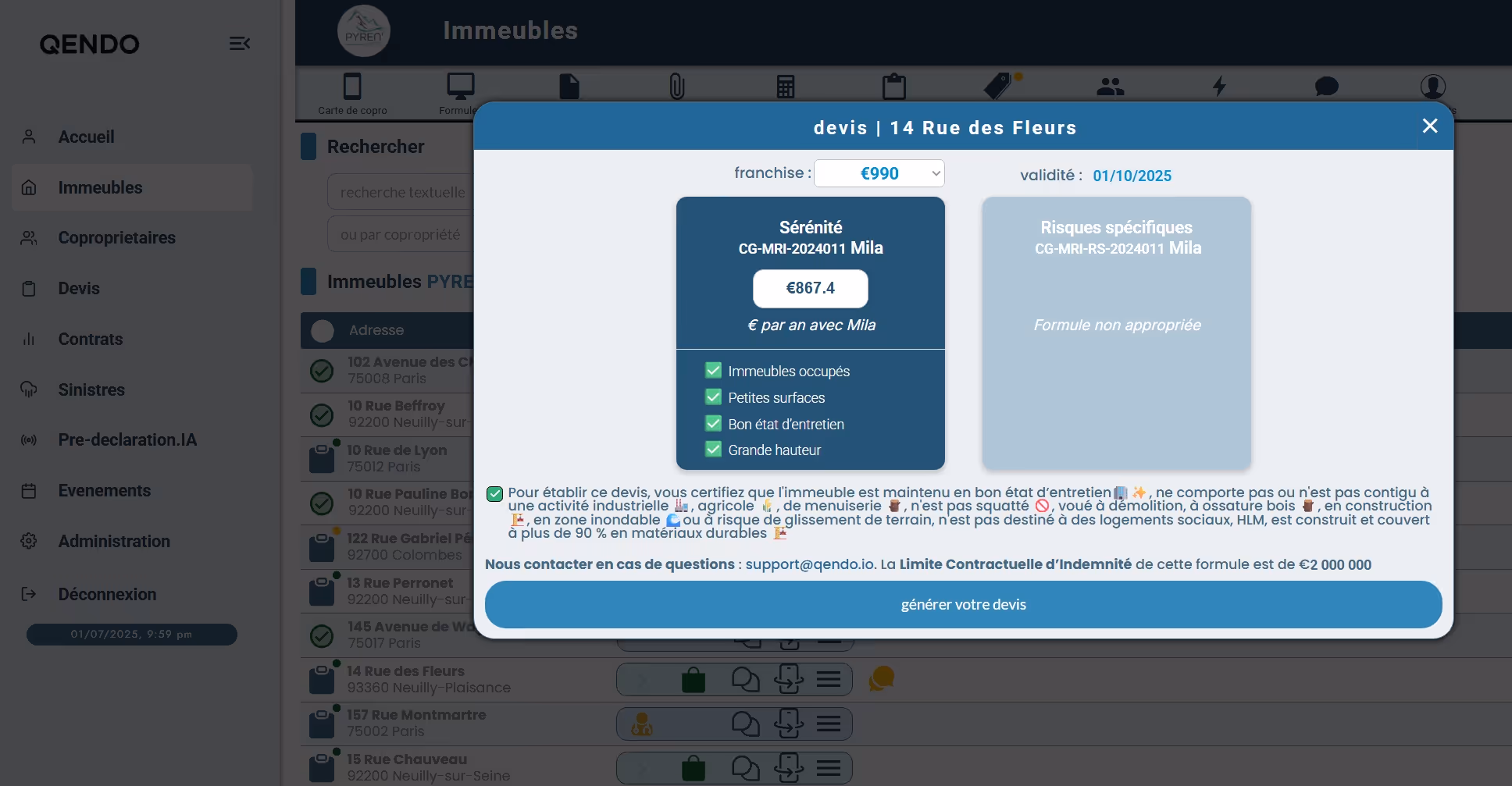Open the franchise €990 dropdown
1512x786 pixels.
879,173
